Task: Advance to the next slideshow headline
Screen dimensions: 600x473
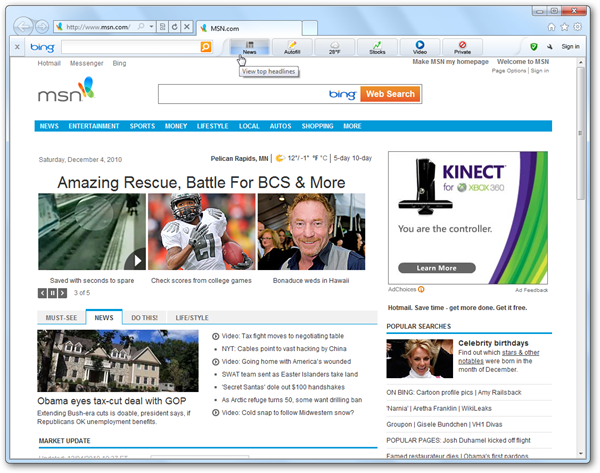Action: 63,293
